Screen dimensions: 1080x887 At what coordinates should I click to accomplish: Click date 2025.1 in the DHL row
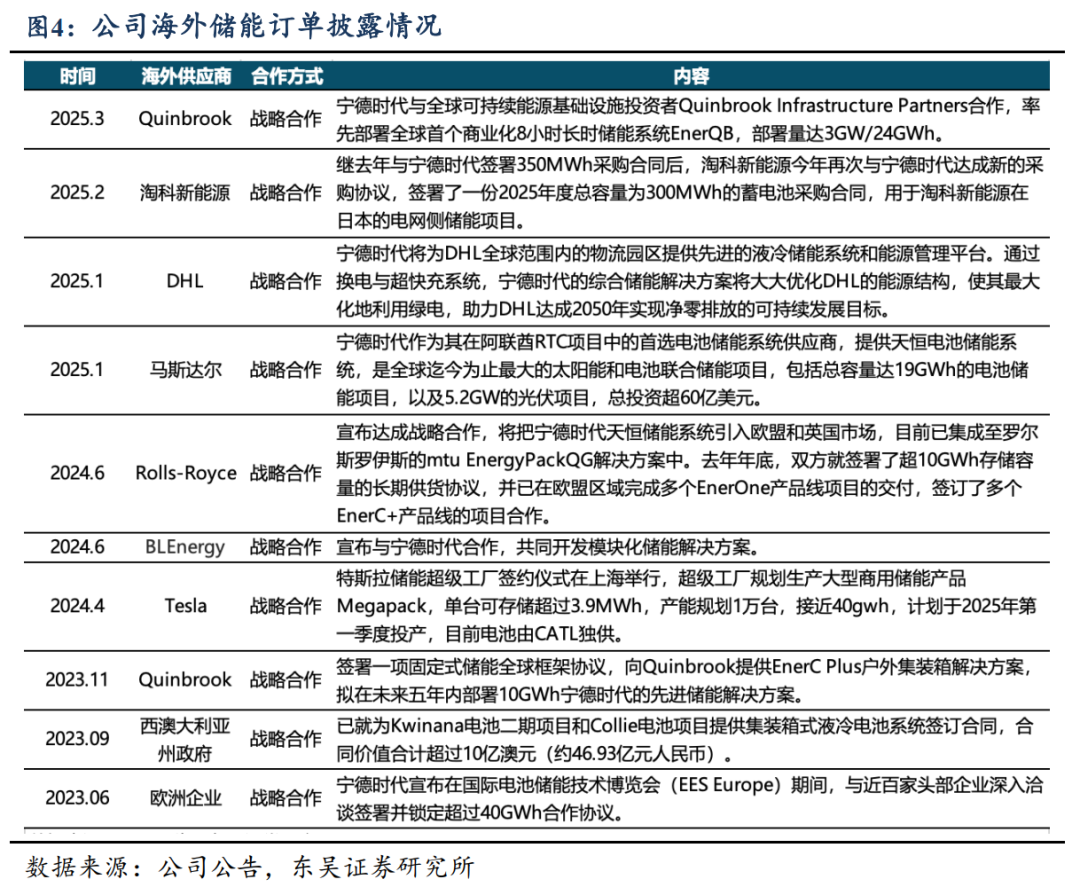pyautogui.click(x=77, y=281)
